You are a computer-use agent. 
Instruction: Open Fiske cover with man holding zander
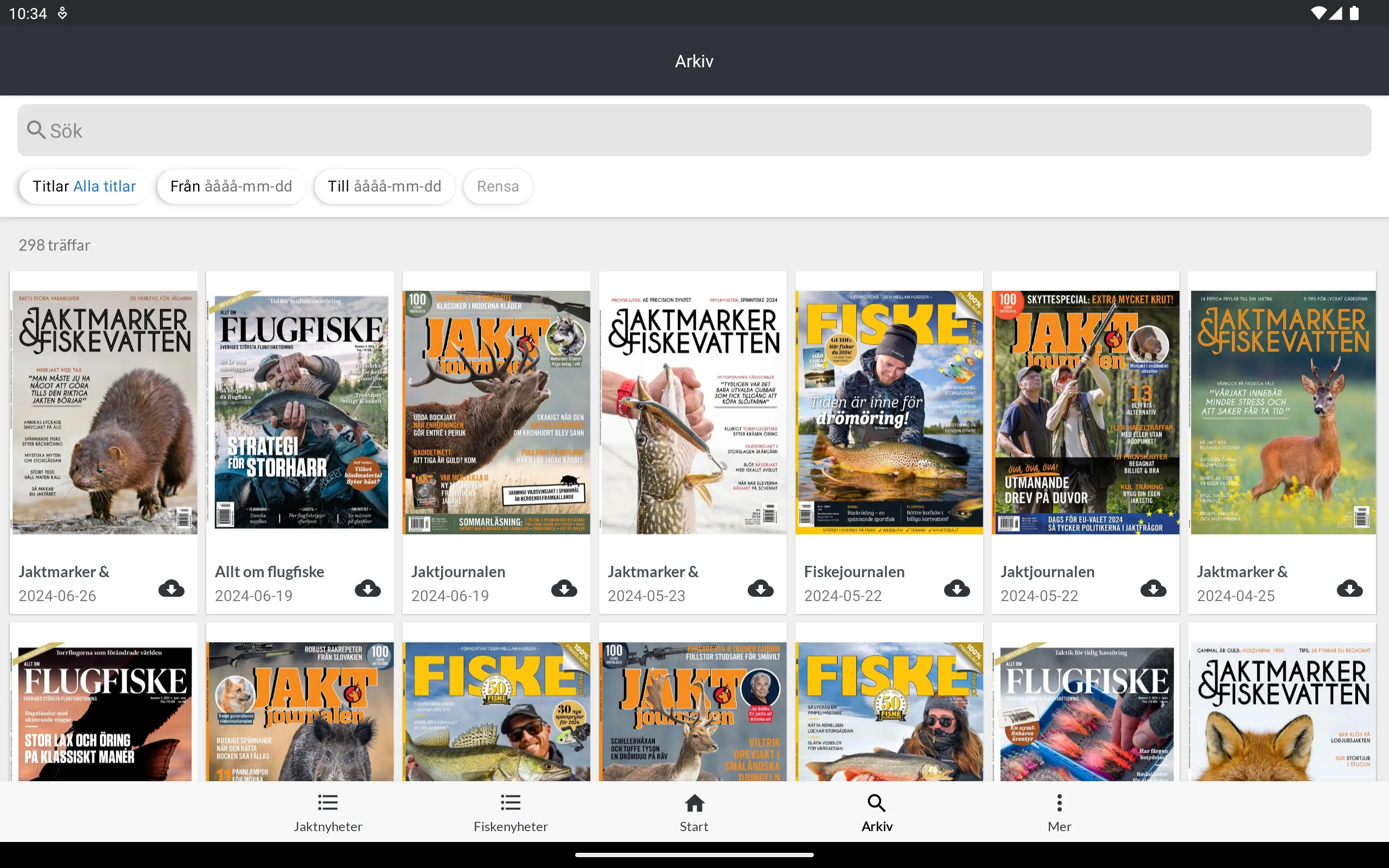click(x=496, y=711)
